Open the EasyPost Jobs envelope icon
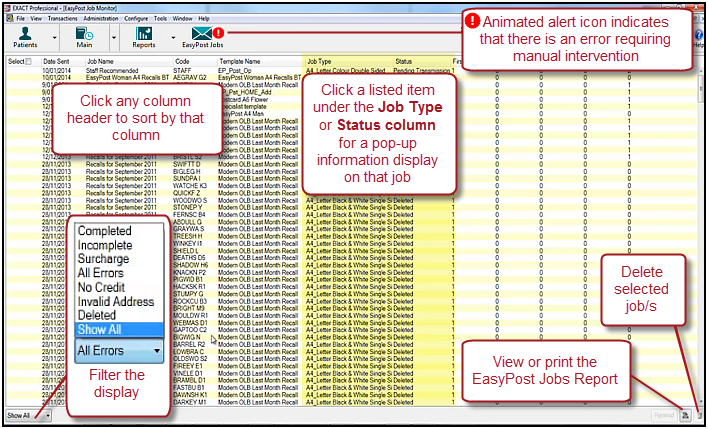The width and height of the screenshot is (708, 429). [202, 33]
